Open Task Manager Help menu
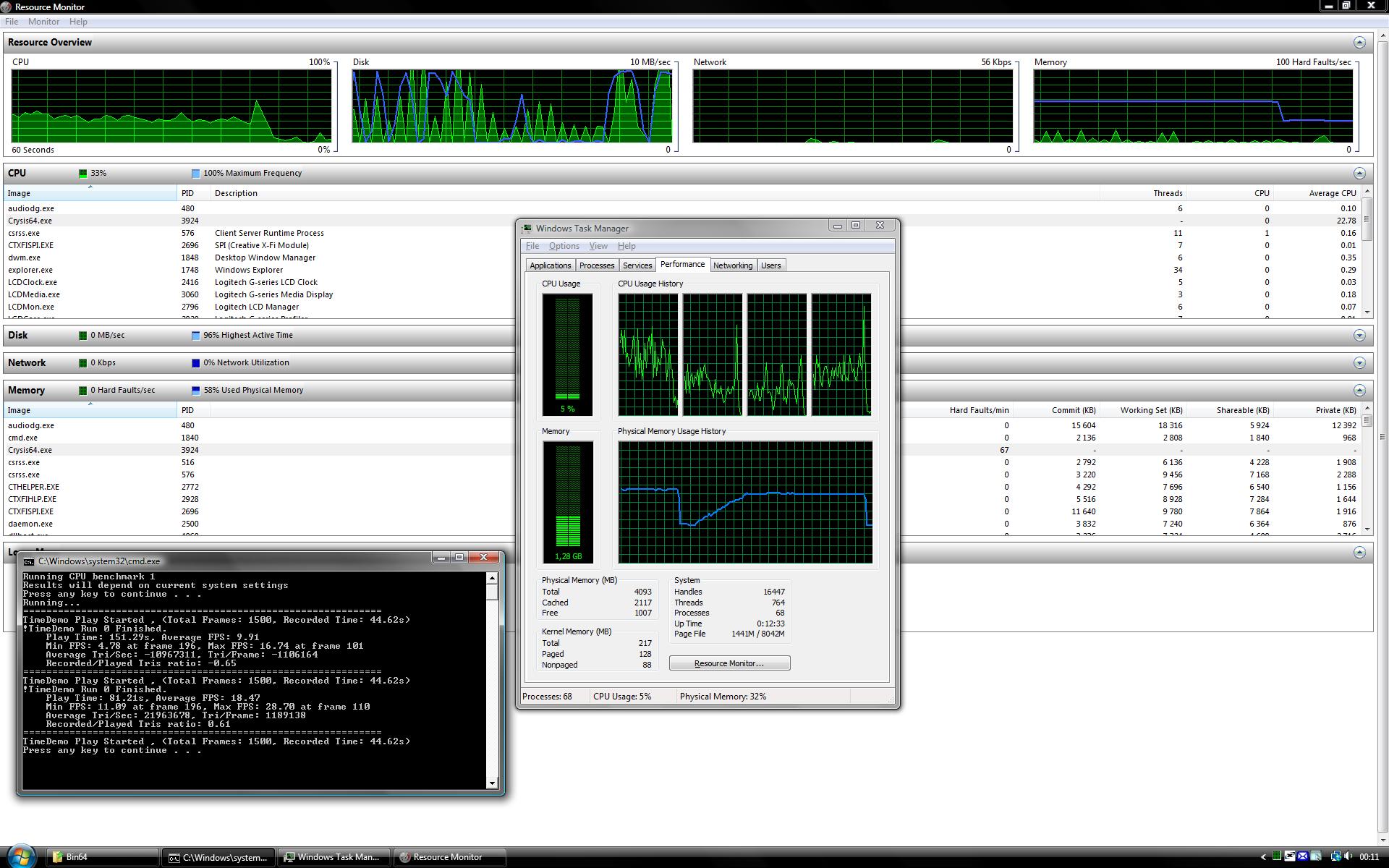This screenshot has height=868, width=1389. (626, 246)
